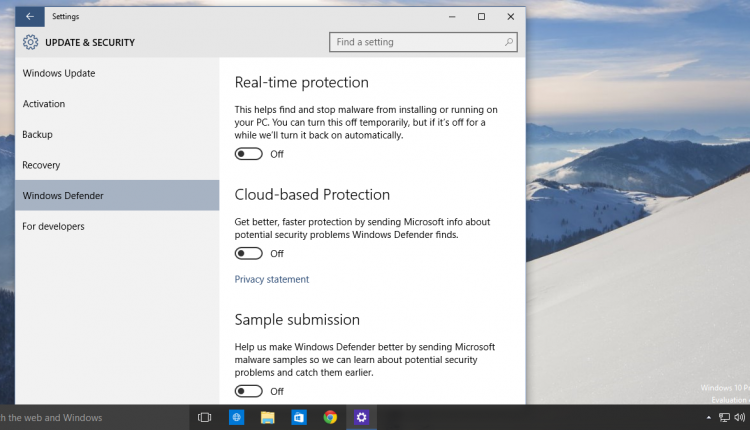Show hidden system tray icons
750x430 pixels.
[708, 418]
